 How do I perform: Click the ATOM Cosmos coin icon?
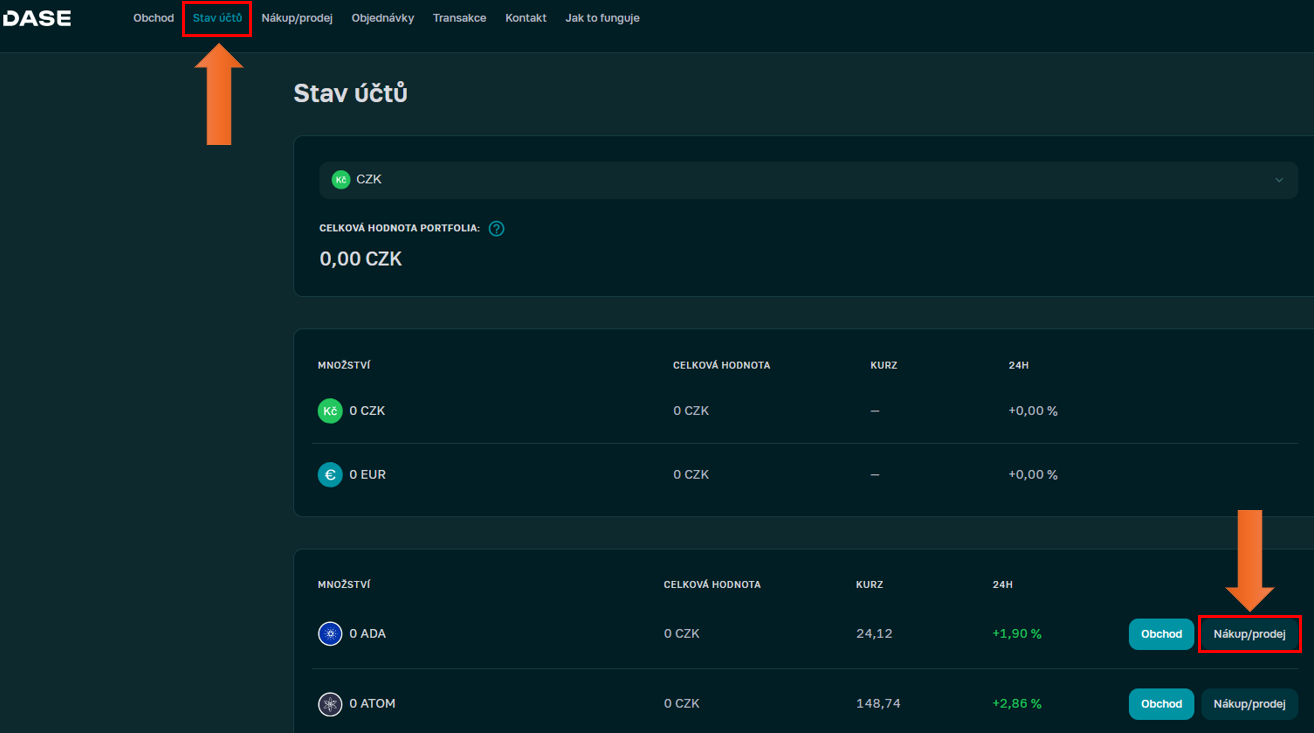point(329,704)
